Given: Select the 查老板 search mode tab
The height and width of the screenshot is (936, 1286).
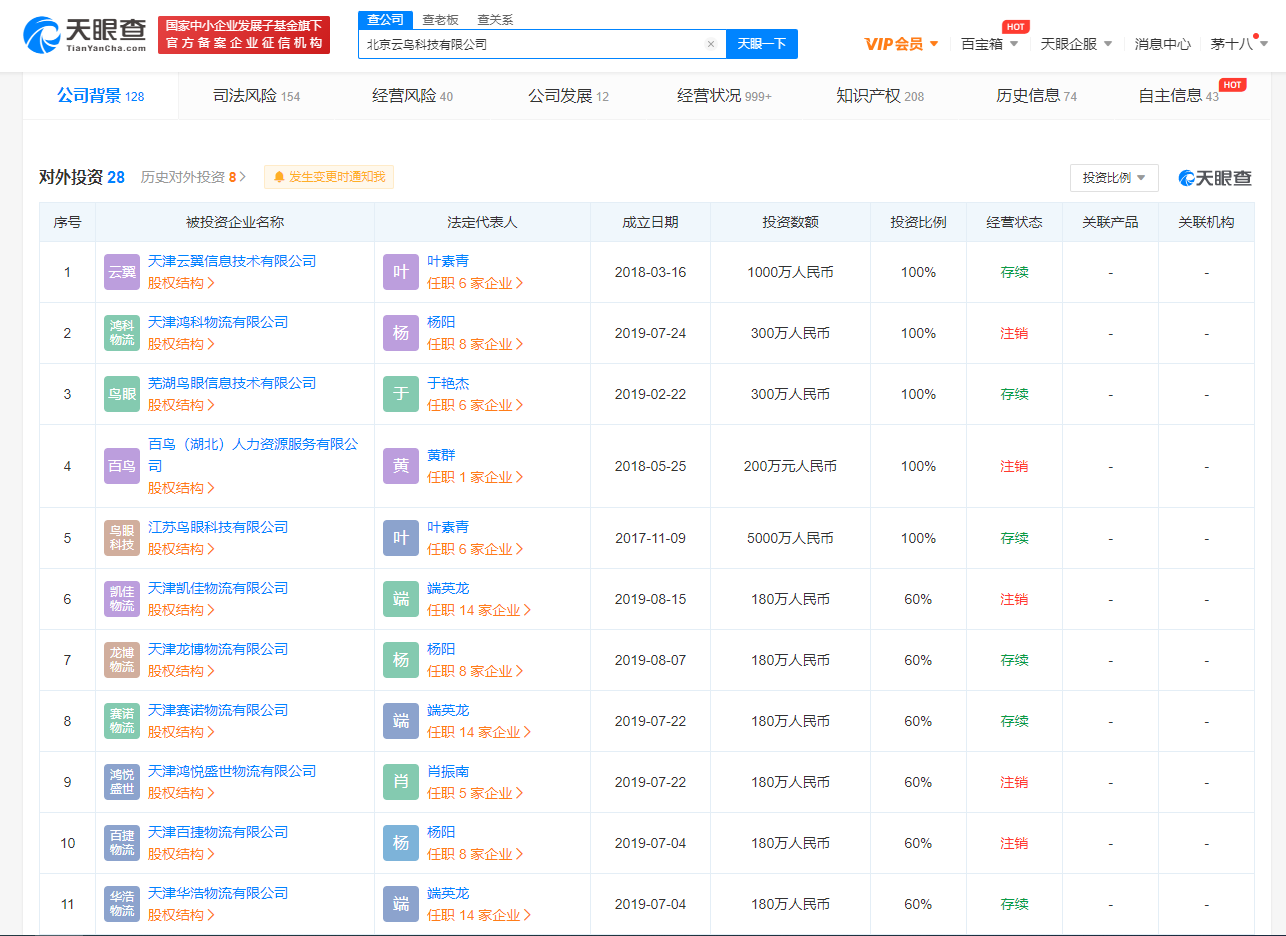Looking at the screenshot, I should (440, 20).
